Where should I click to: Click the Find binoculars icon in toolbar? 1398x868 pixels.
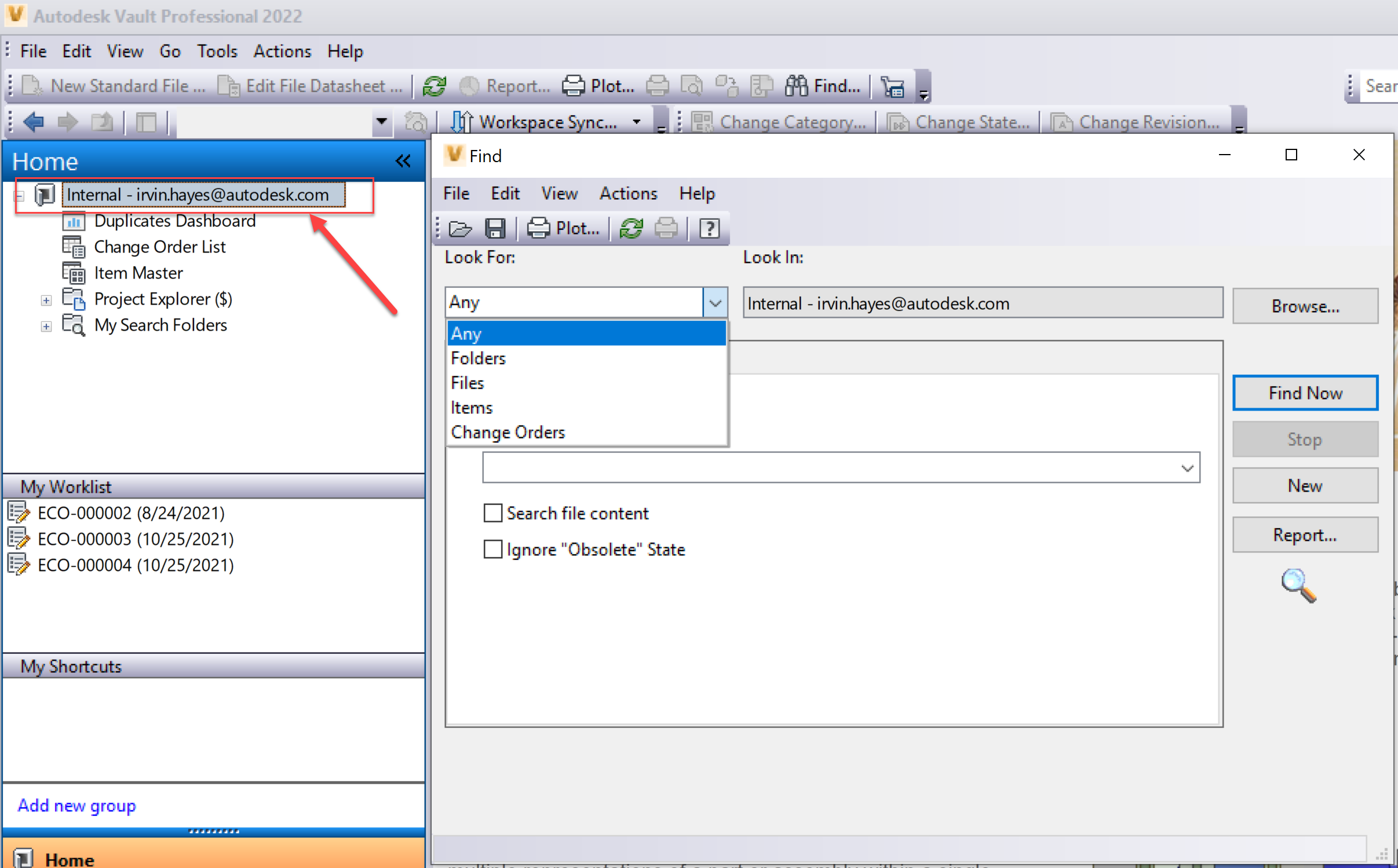tap(797, 86)
